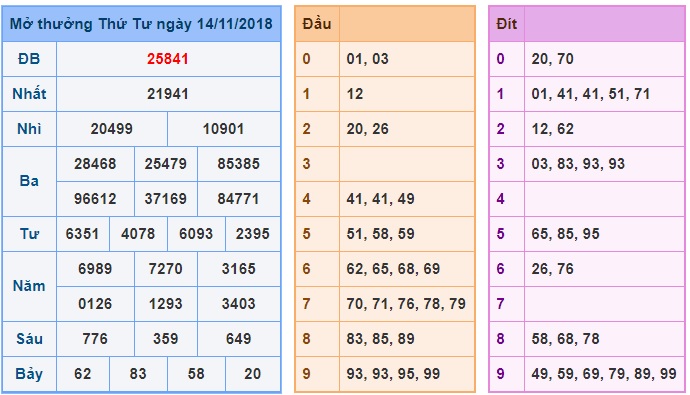Click the Đít column header

[x=506, y=24]
